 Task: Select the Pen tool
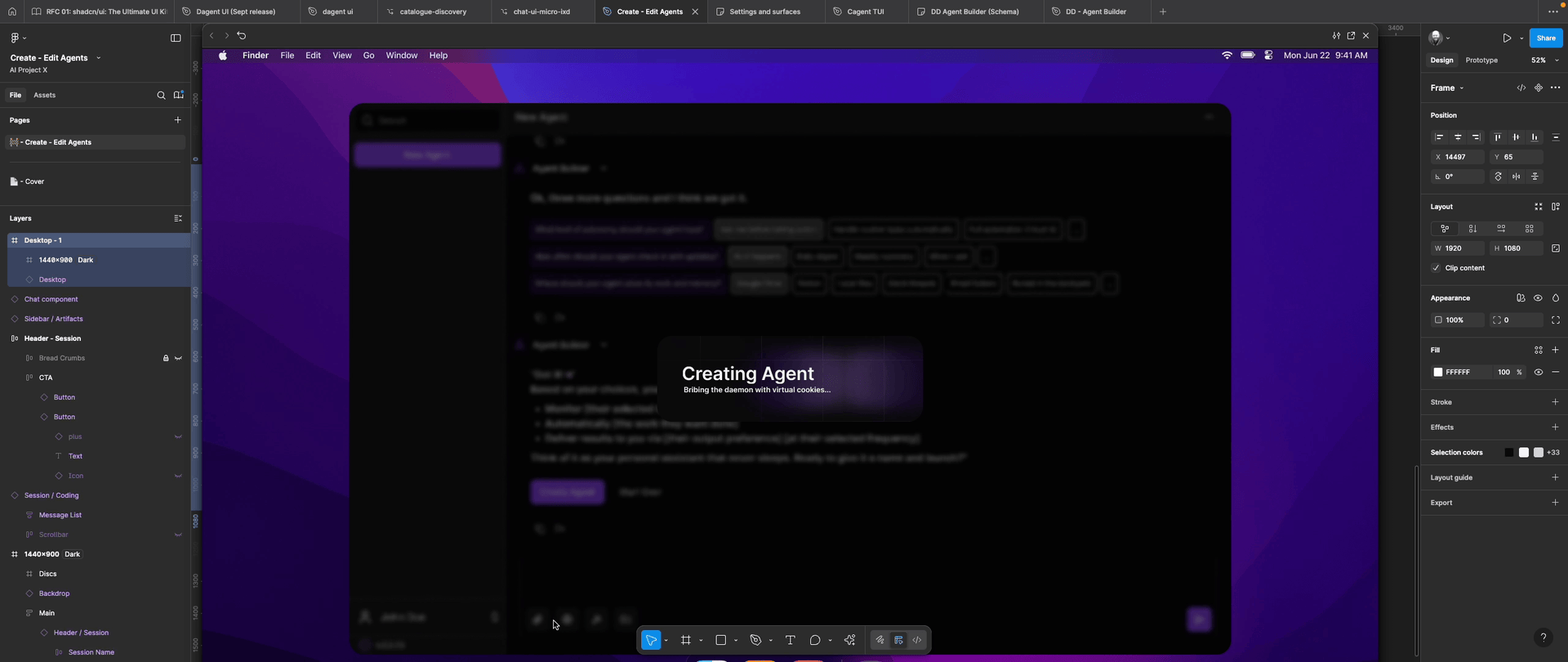coord(755,640)
